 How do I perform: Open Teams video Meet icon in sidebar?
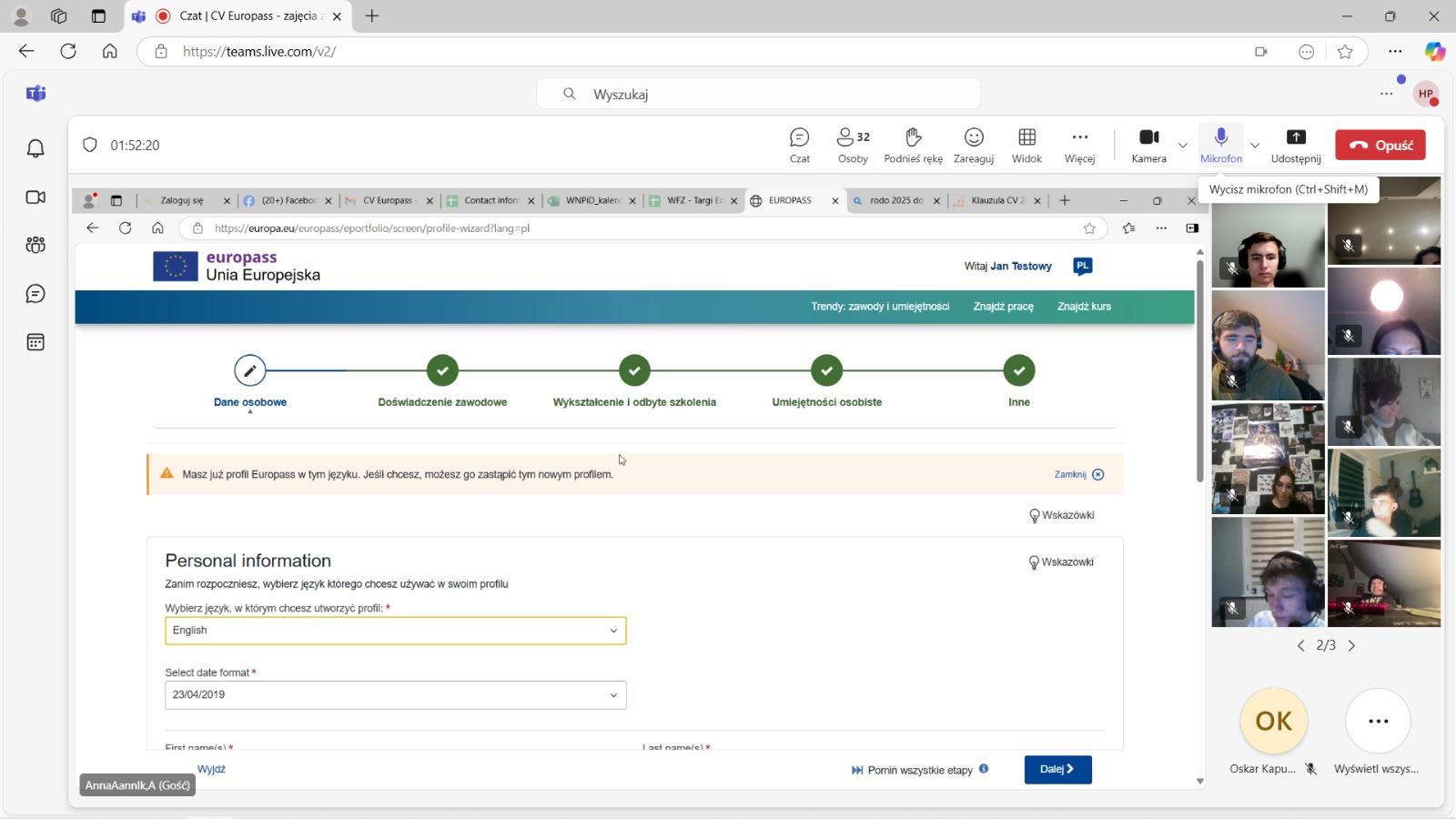coord(35,197)
